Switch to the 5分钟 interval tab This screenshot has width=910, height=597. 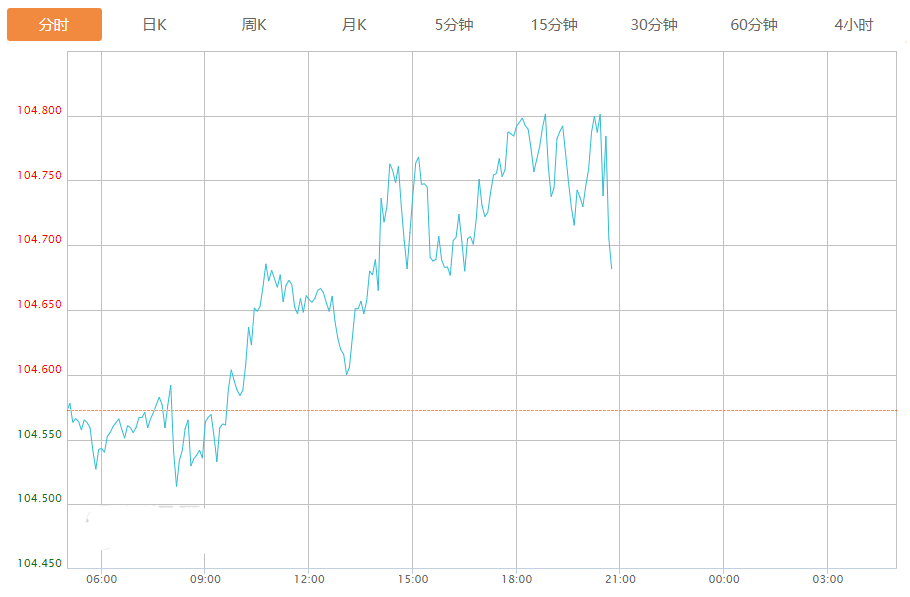point(454,25)
